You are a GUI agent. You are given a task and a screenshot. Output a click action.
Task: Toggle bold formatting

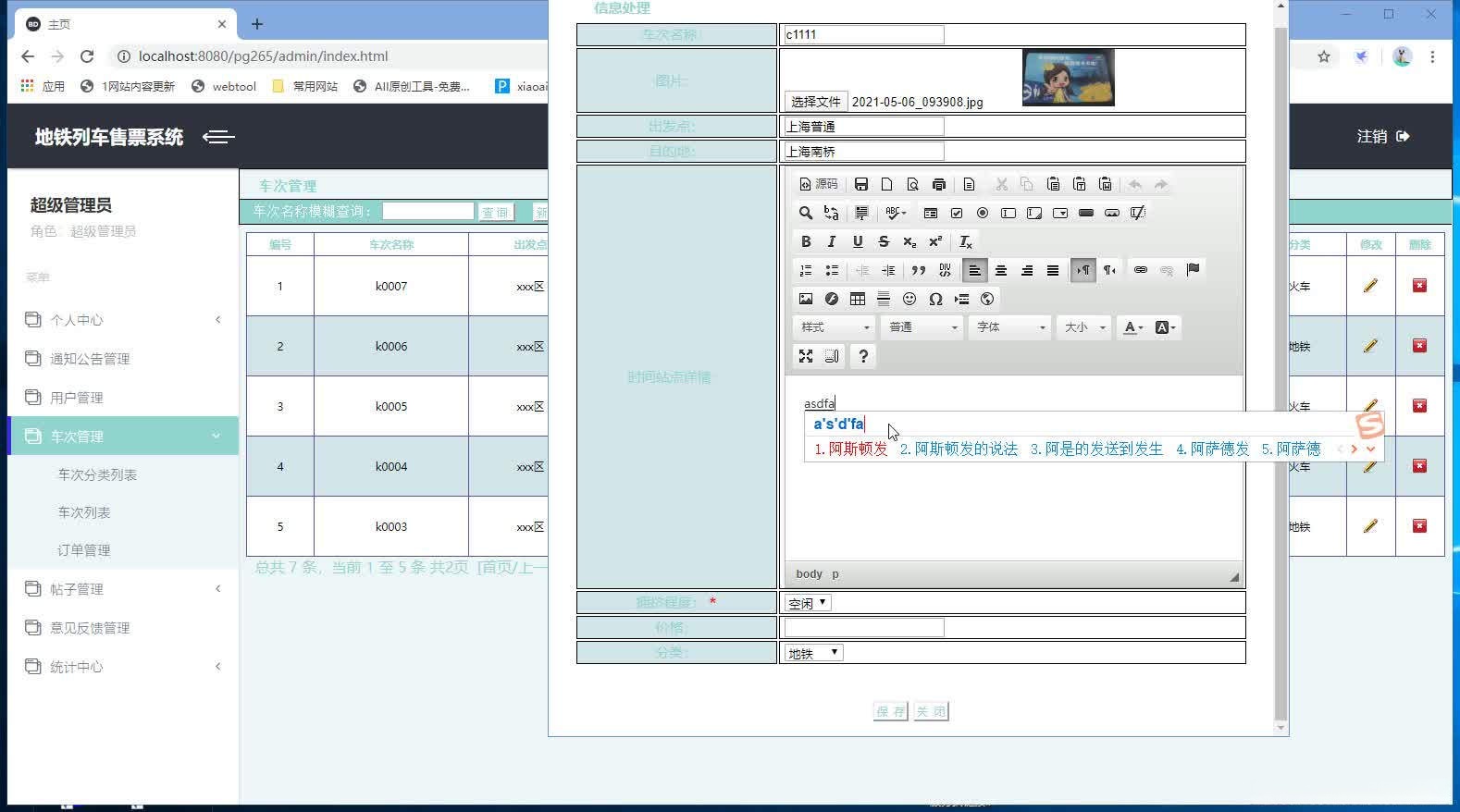tap(806, 241)
